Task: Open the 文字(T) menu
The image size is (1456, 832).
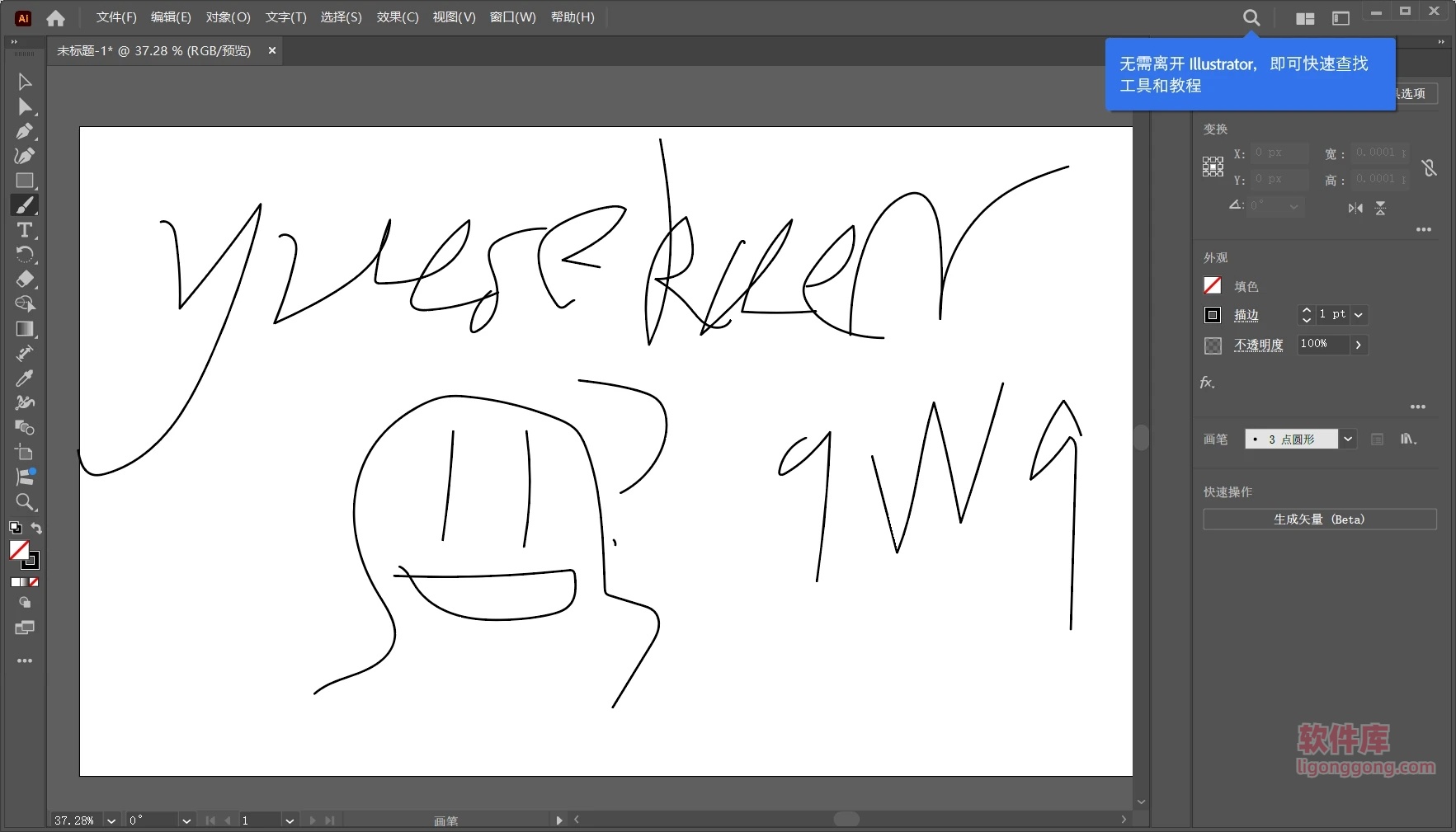Action: tap(285, 17)
